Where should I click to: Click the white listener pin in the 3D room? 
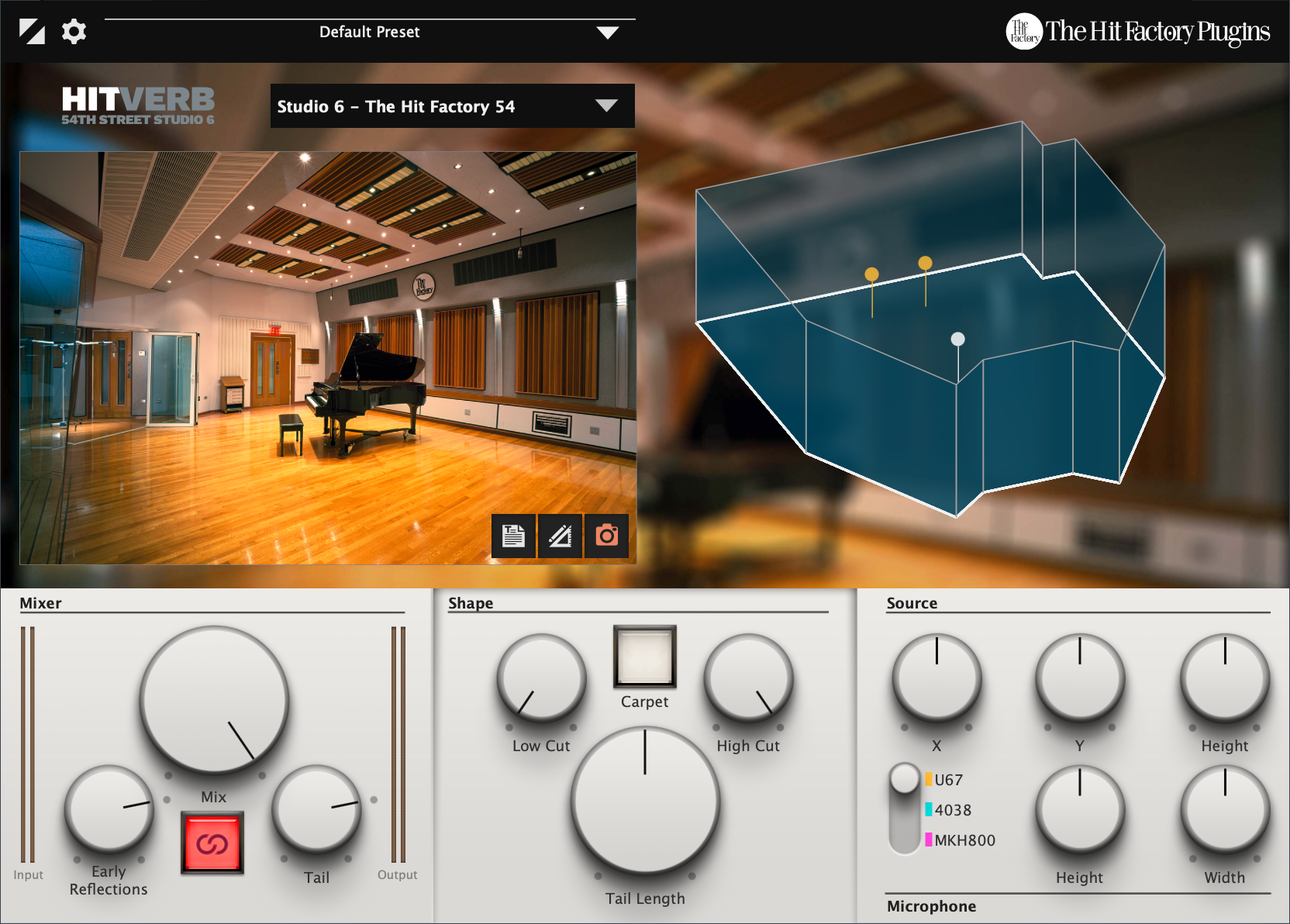[957, 339]
